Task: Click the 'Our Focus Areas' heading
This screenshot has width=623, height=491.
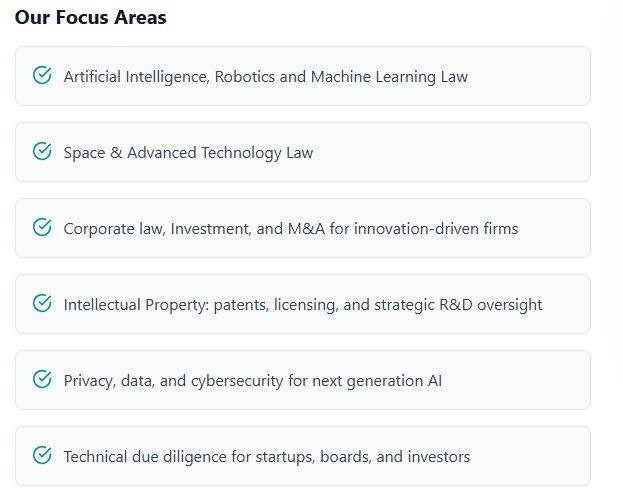Action: (x=91, y=18)
